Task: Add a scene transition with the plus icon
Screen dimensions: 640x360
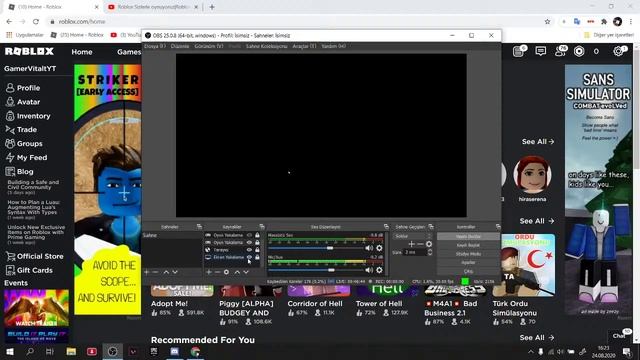Action: click(x=411, y=244)
